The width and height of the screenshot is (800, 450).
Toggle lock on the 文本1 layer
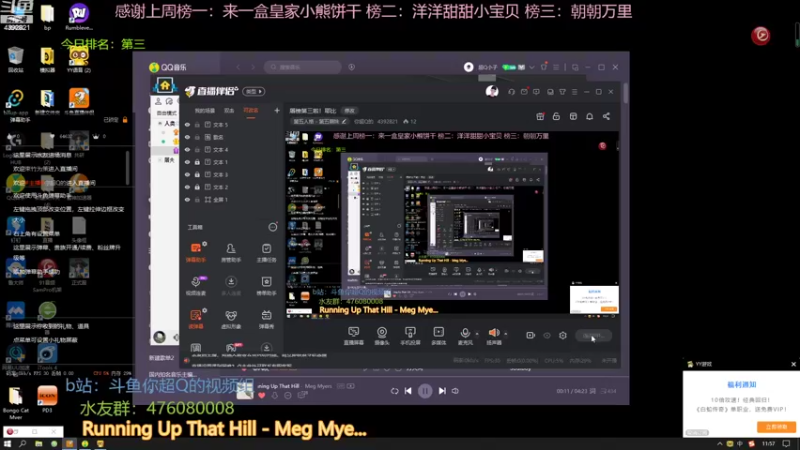click(x=197, y=162)
